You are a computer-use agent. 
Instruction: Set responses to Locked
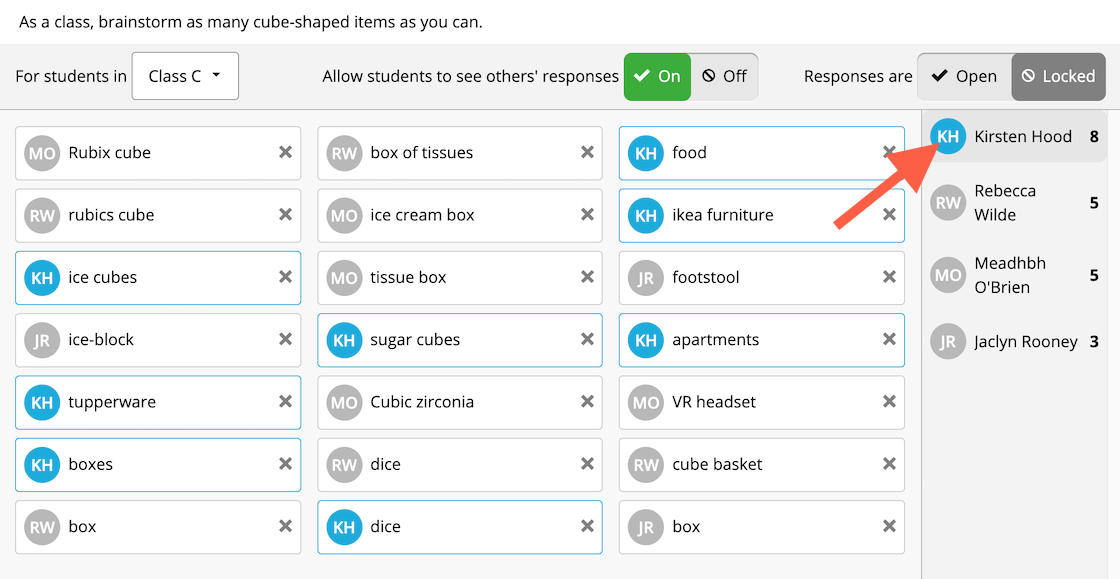pyautogui.click(x=1059, y=76)
